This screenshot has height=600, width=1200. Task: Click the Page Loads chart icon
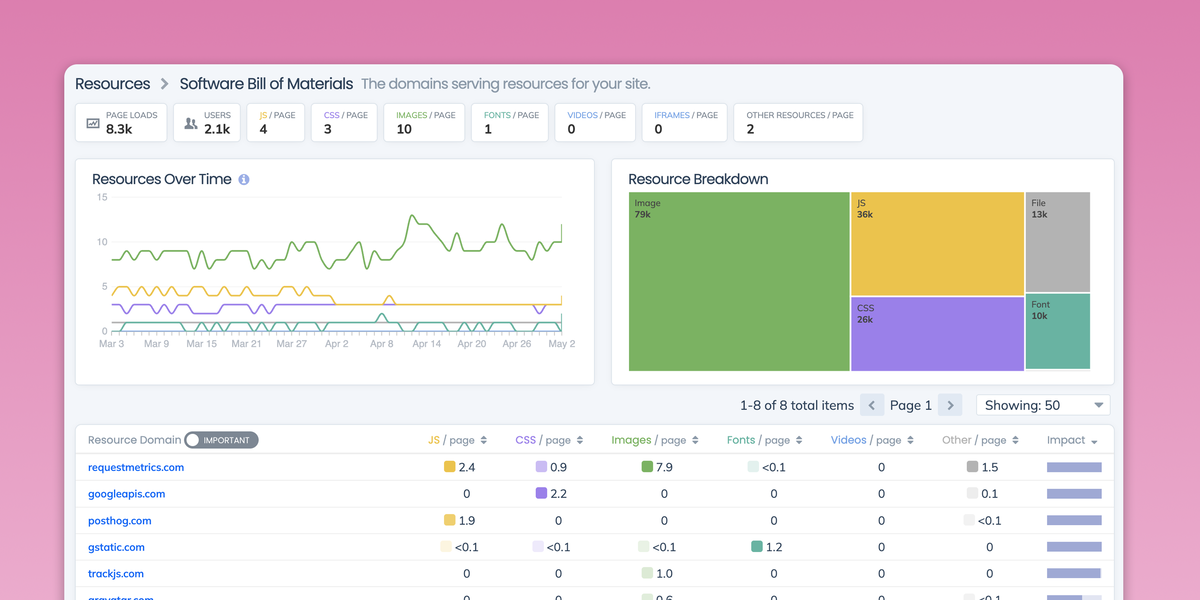coord(93,123)
